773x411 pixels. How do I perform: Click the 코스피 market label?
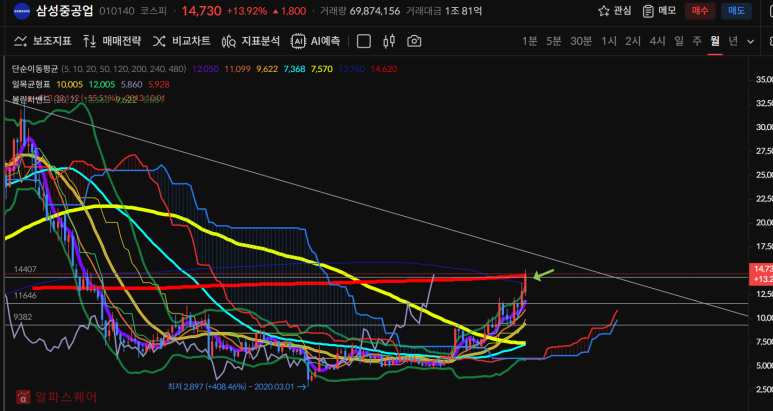152,11
